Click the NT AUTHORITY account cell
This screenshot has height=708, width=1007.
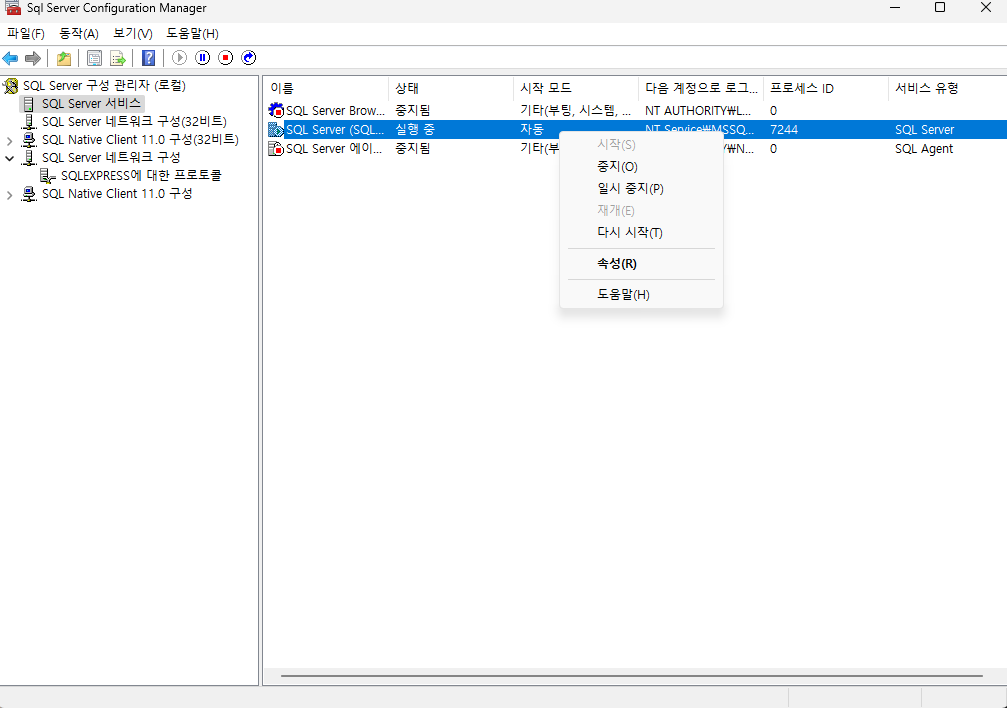click(x=698, y=111)
